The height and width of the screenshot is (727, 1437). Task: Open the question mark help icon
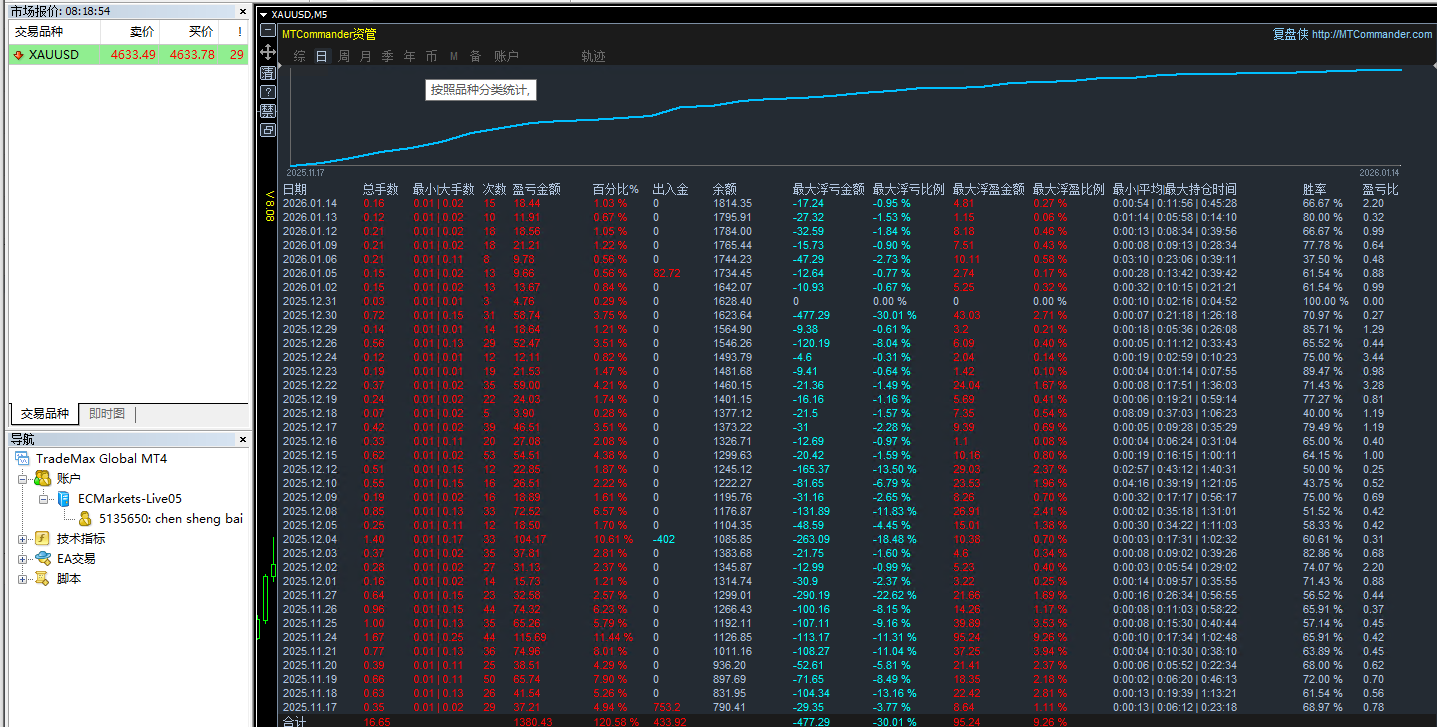pos(266,91)
